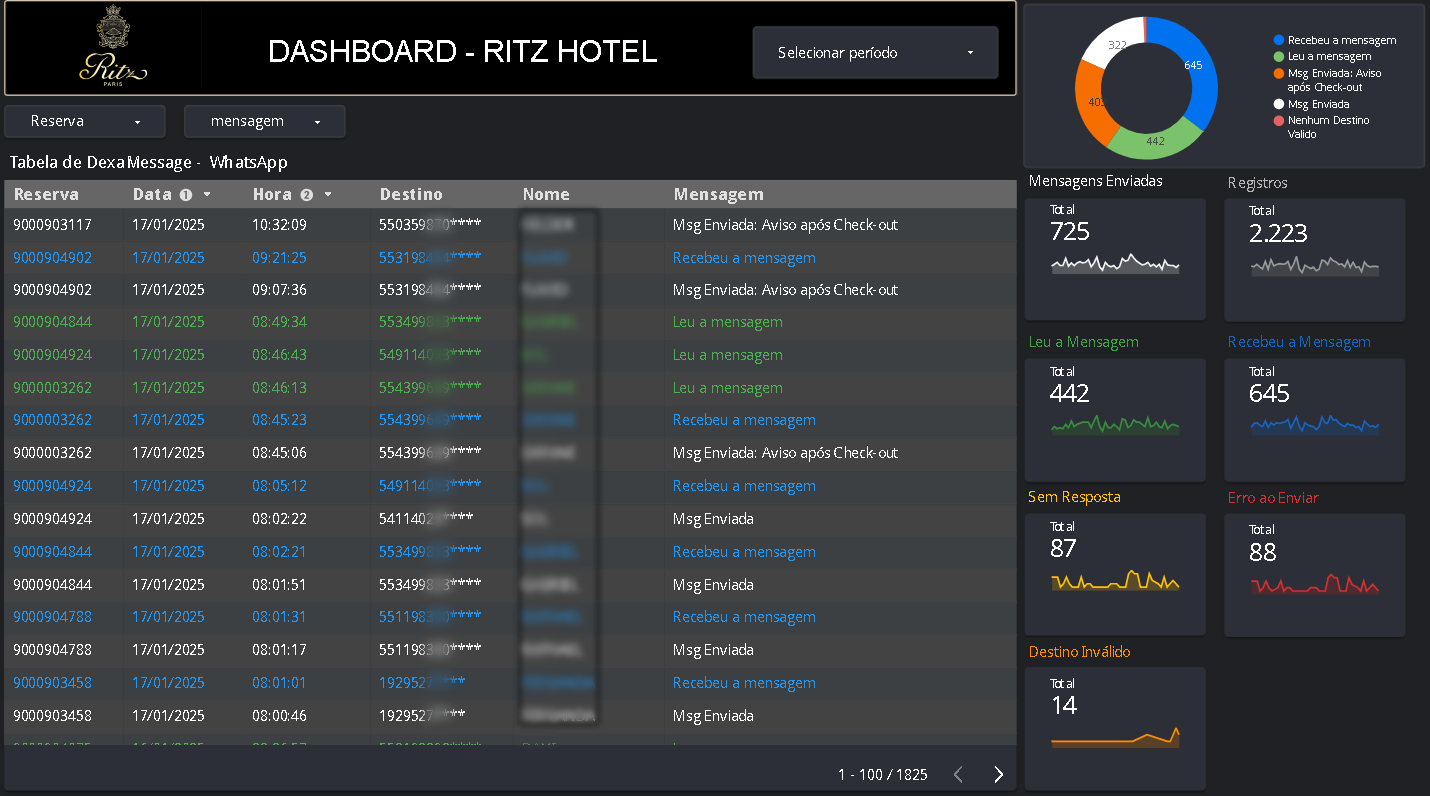1430x796 pixels.
Task: Click the yellow Sem Resposta sparkline
Action: [1115, 581]
